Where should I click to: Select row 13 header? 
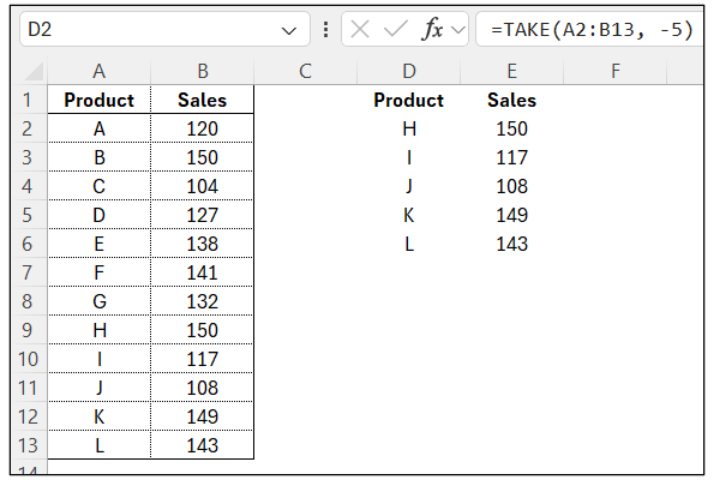[x=28, y=446]
